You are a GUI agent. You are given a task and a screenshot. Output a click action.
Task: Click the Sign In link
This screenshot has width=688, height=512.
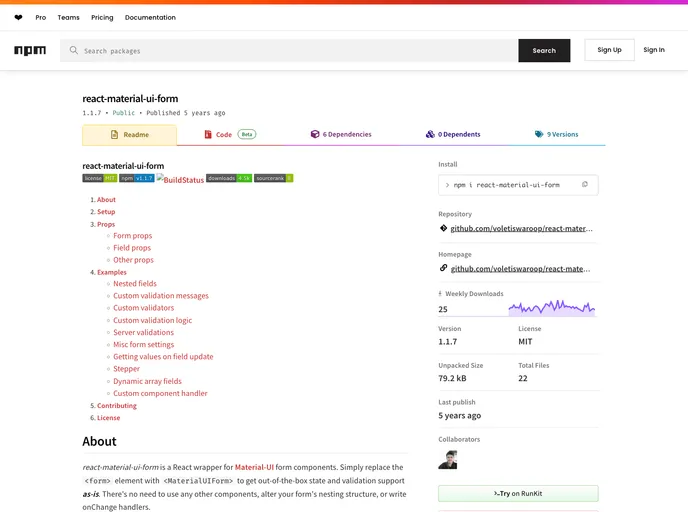(654, 50)
